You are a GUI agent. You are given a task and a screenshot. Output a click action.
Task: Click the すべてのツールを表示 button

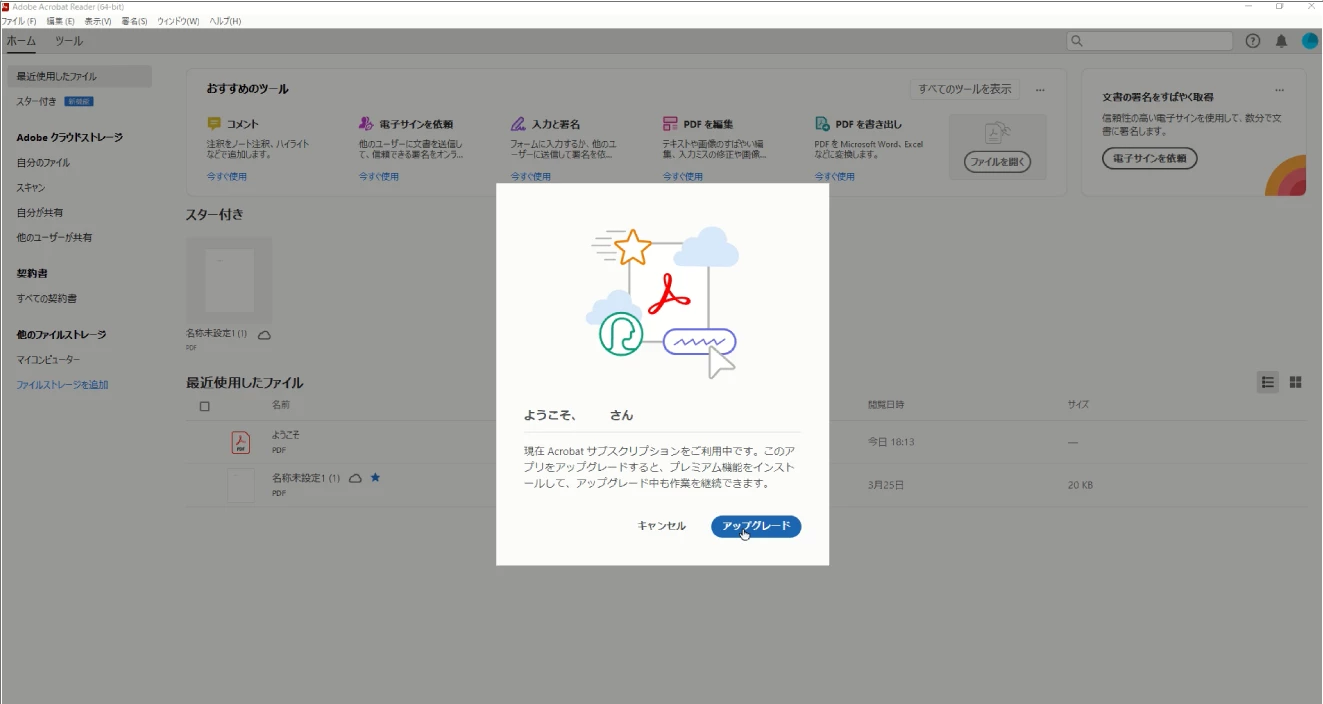[x=965, y=89]
